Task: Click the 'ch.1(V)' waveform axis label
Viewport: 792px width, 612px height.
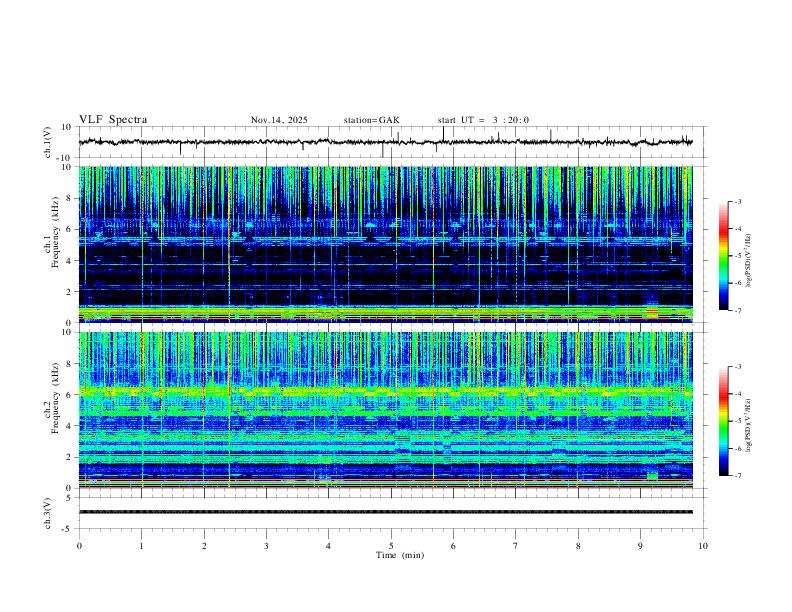Action: coord(48,142)
